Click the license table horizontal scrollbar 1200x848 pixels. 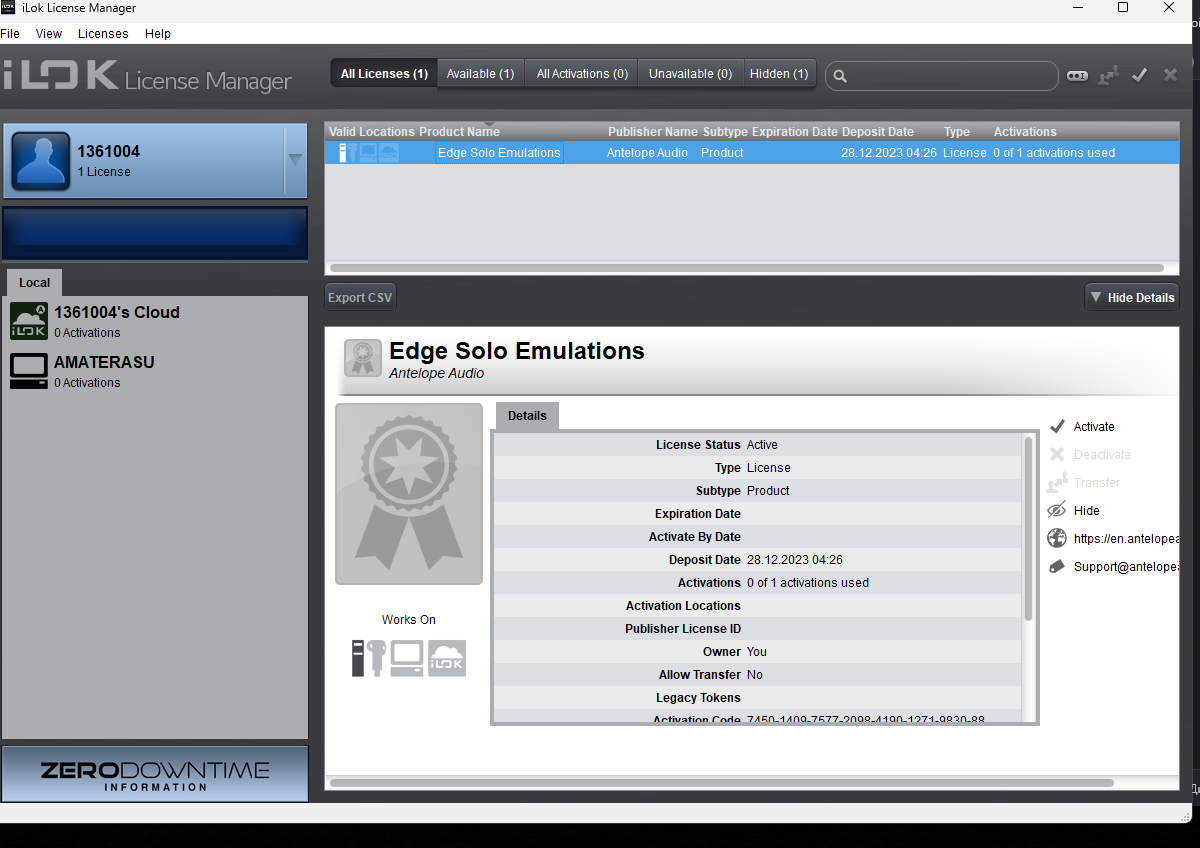click(747, 268)
